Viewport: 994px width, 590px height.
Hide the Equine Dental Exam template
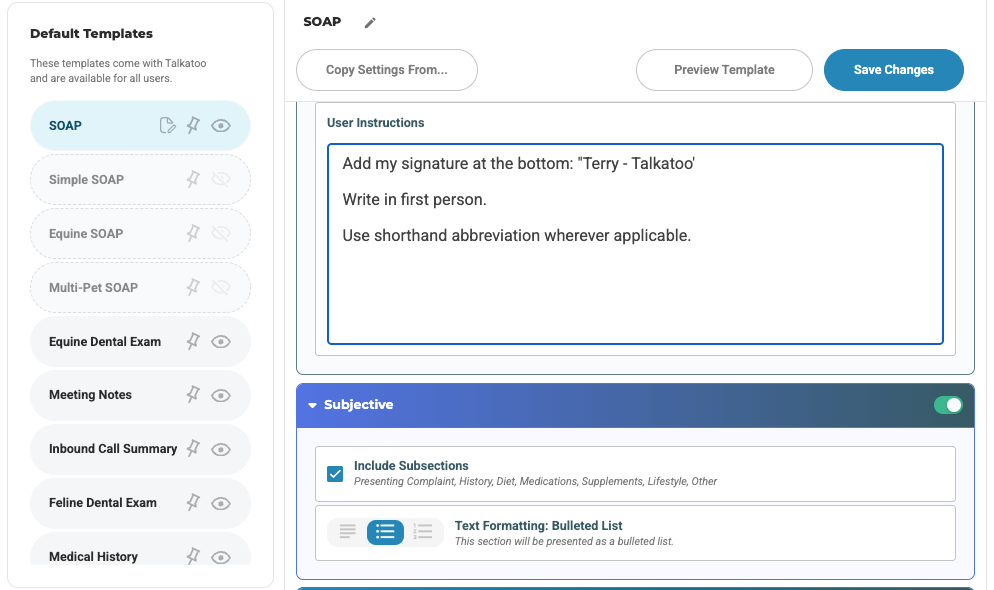(x=221, y=342)
